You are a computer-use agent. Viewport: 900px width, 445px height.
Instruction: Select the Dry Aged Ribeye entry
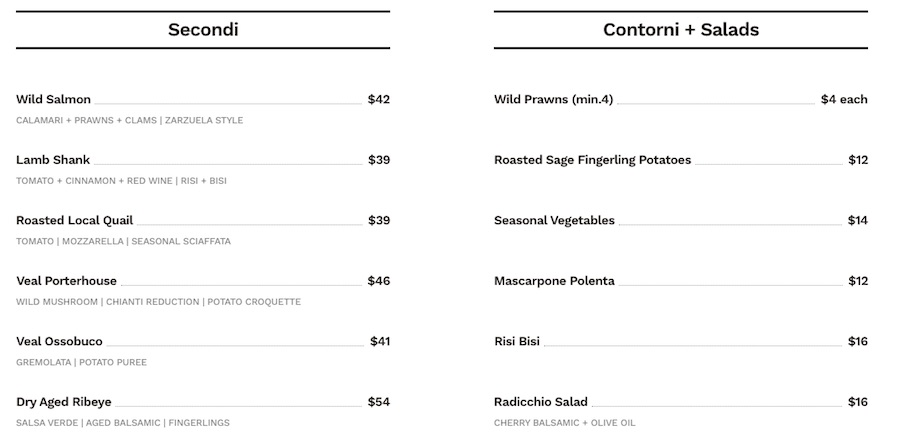click(64, 402)
